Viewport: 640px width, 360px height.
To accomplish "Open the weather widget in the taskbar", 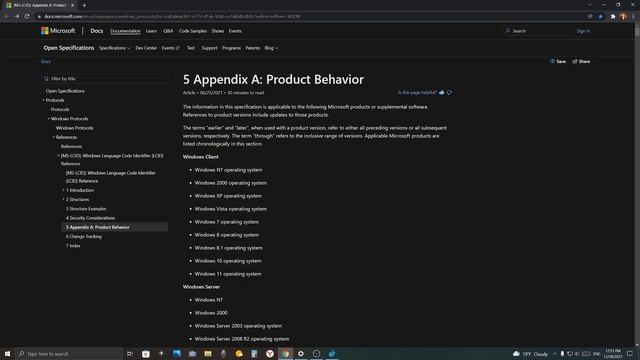I will 530,353.
